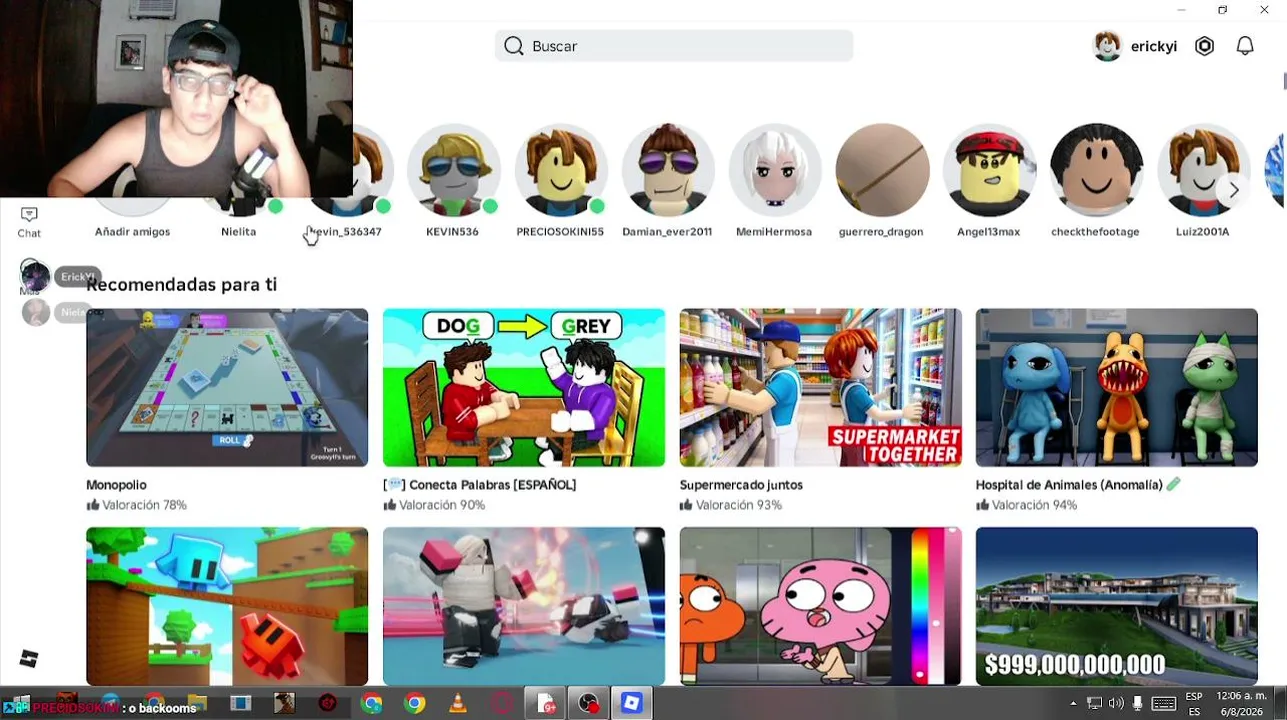Open the DOG to GREY word game thumbnail
This screenshot has height=720, width=1287.
point(524,387)
